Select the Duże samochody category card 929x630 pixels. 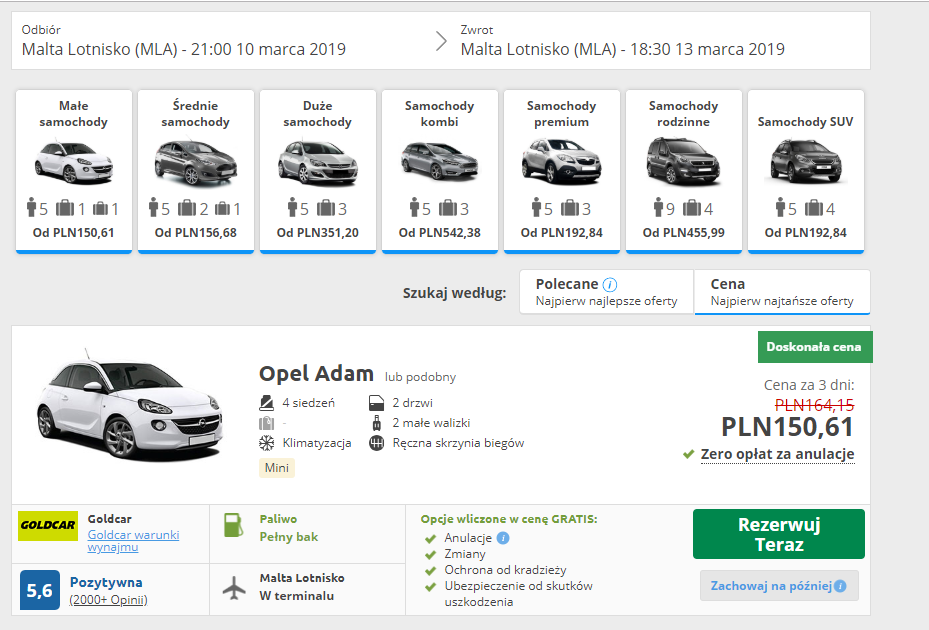coord(318,171)
